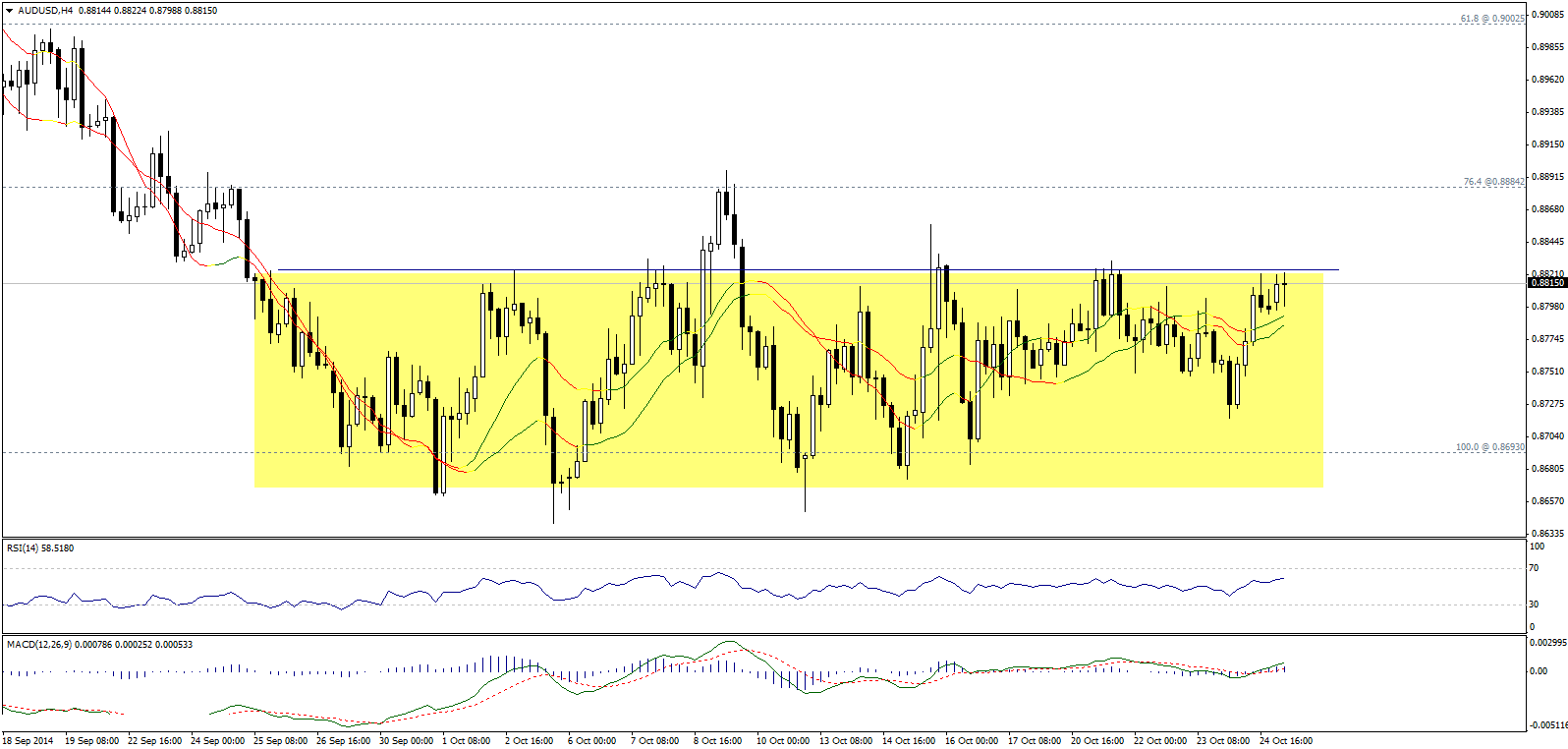
Task: Click the 25 Sep 08:00 time label
Action: click(280, 741)
